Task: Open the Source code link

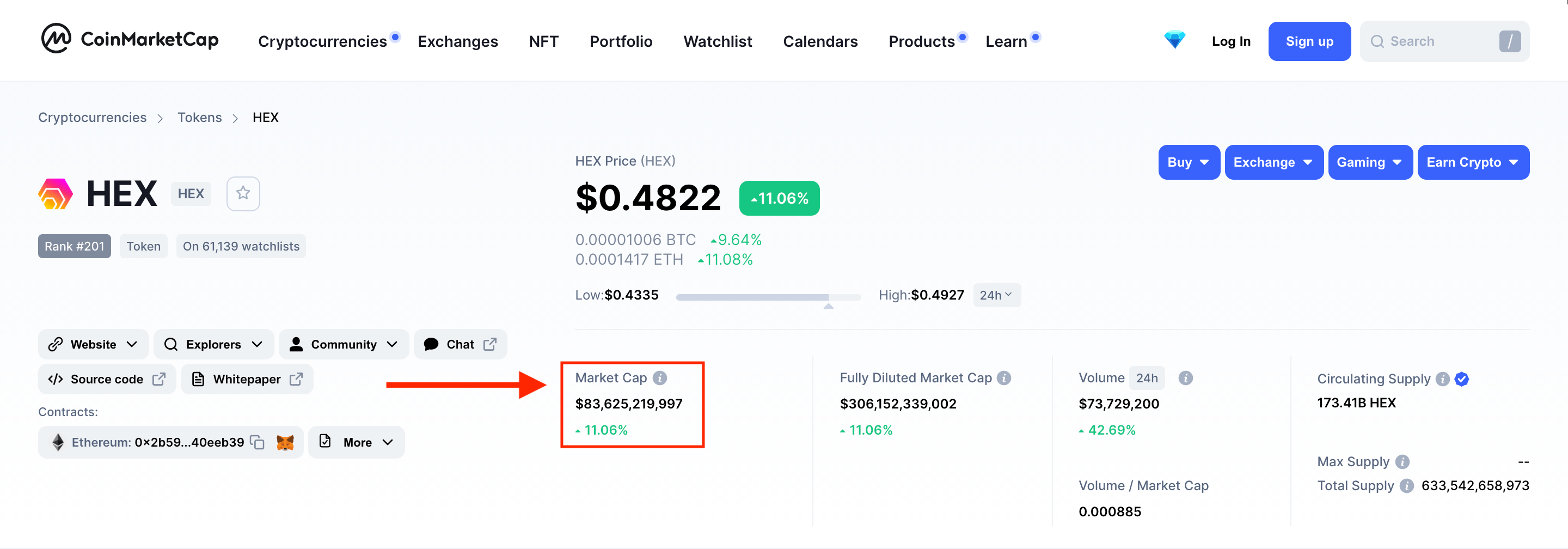Action: [x=107, y=379]
